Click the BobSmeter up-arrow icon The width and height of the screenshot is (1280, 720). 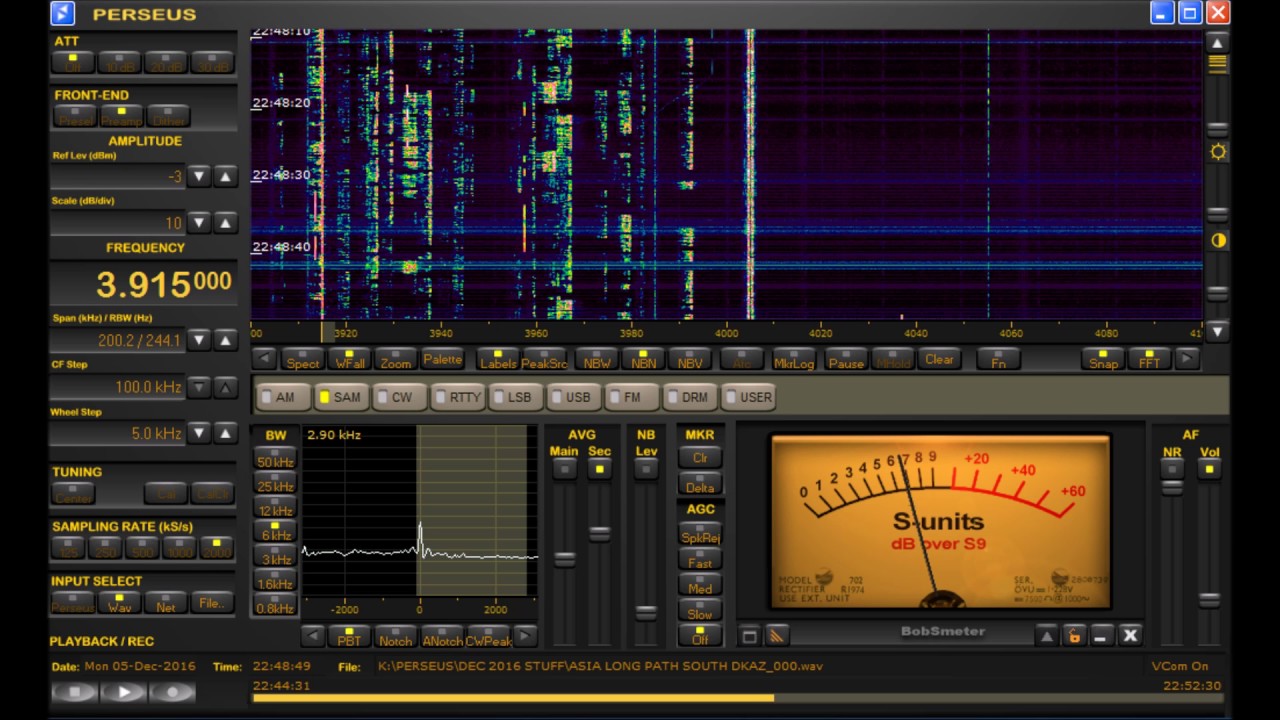click(x=1046, y=636)
